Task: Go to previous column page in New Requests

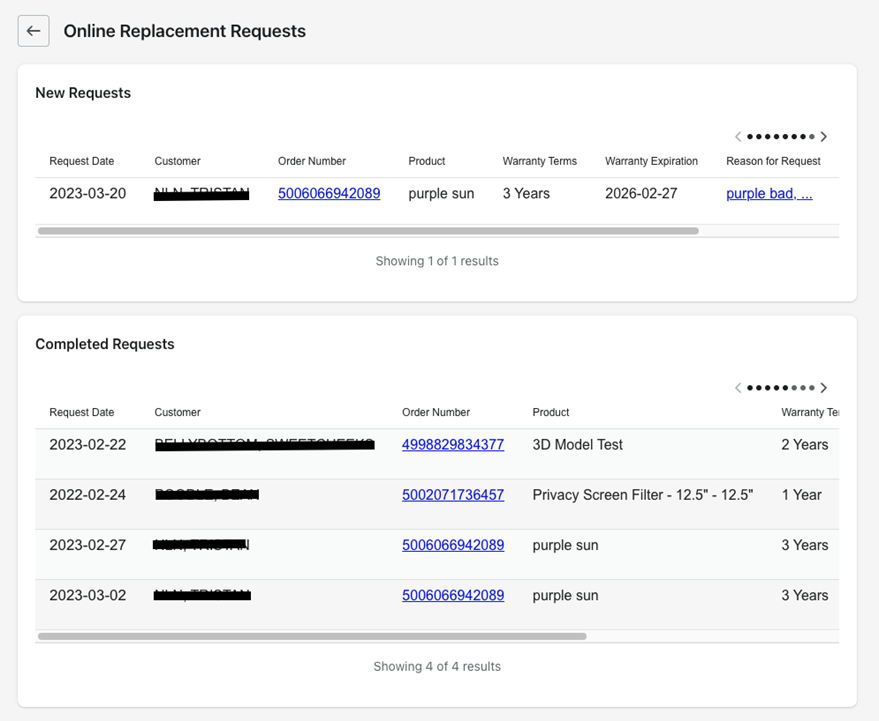Action: [738, 137]
